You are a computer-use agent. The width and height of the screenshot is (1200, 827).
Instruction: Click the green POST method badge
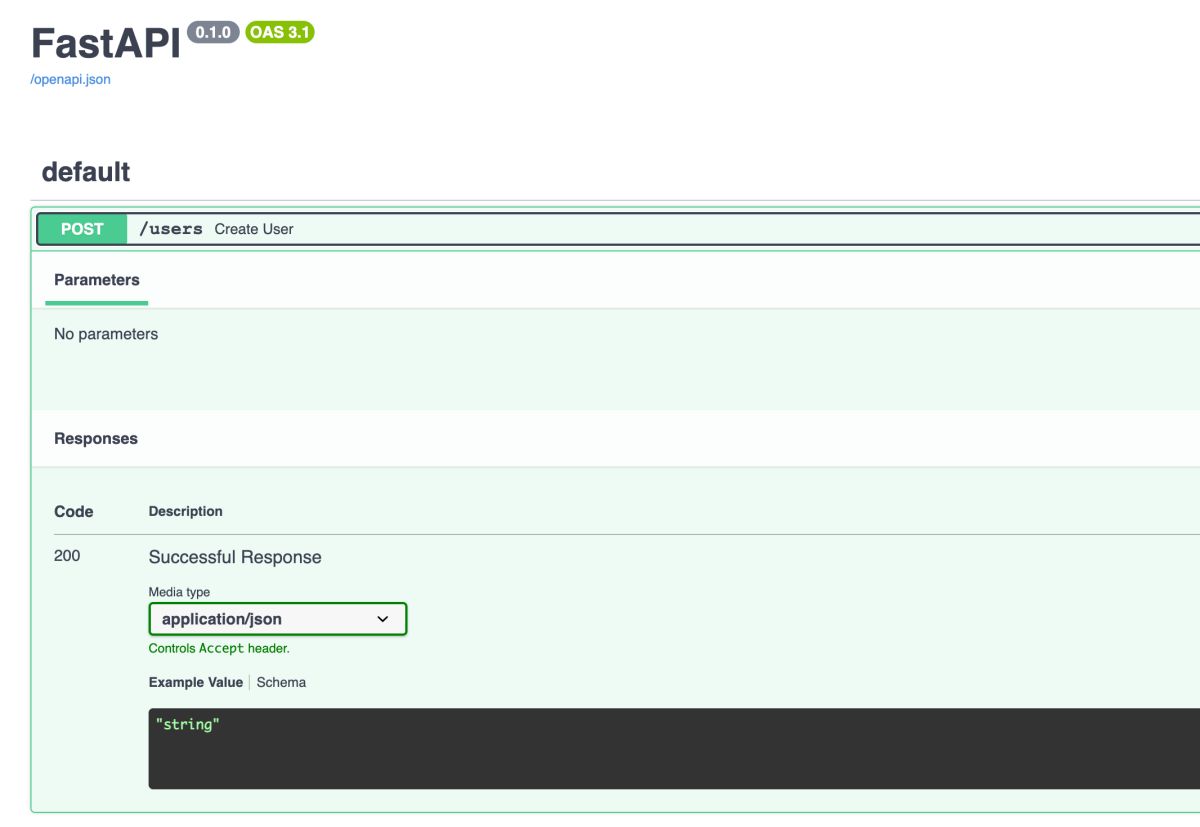(x=82, y=229)
